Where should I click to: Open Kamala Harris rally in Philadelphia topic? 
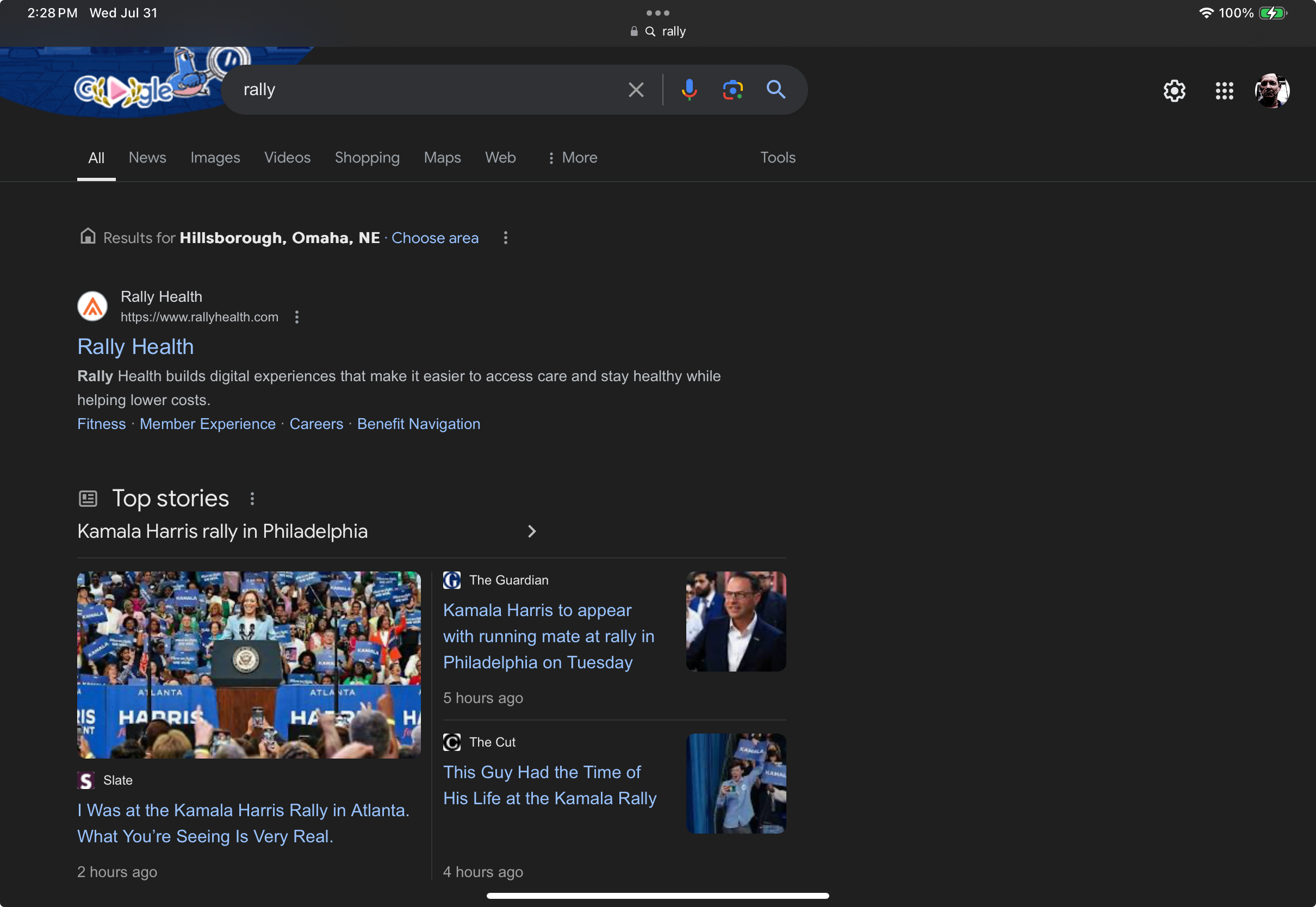(222, 531)
